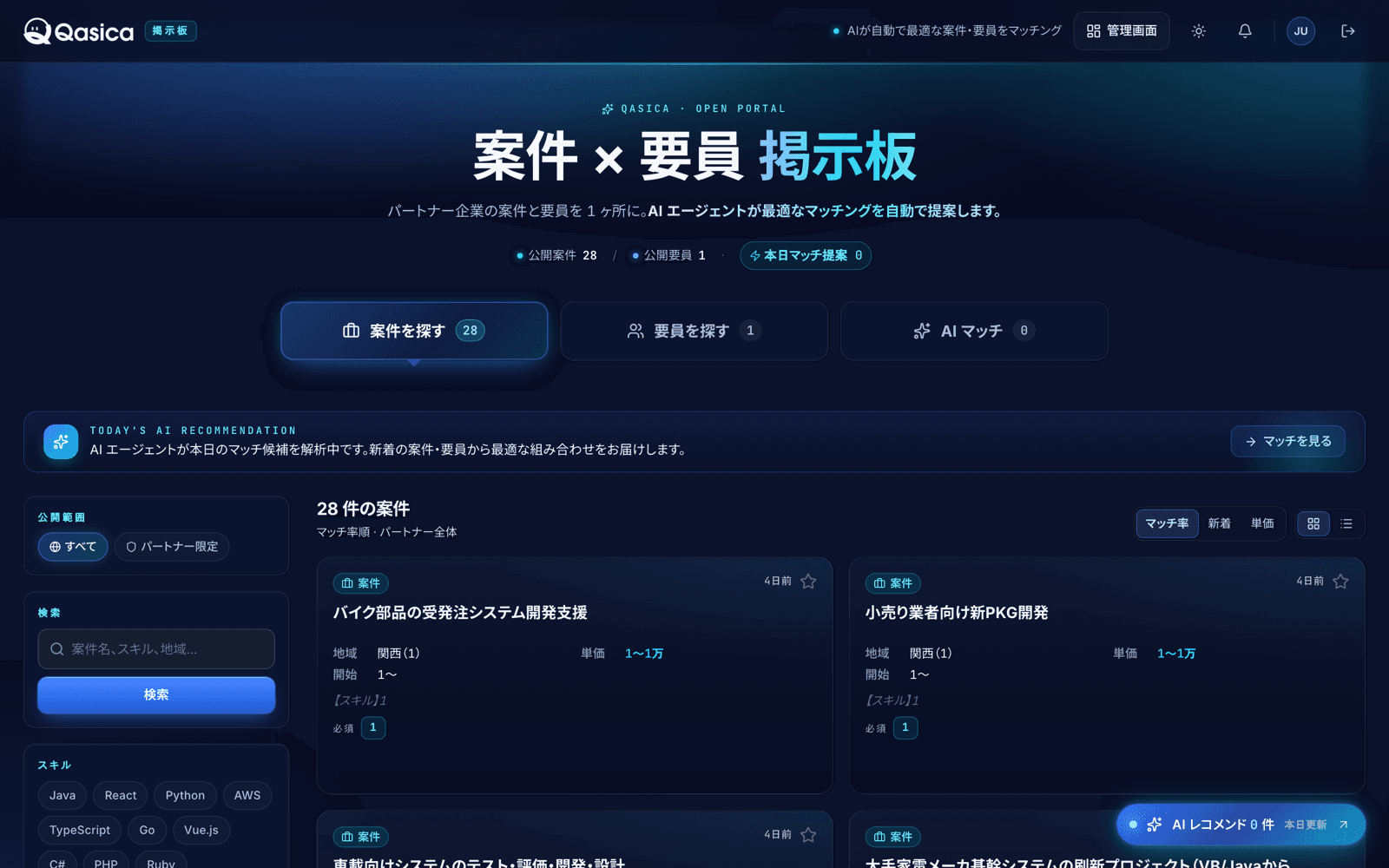Toggle the React skill chip
Screen dimensions: 1389x868
pyautogui.click(x=121, y=795)
